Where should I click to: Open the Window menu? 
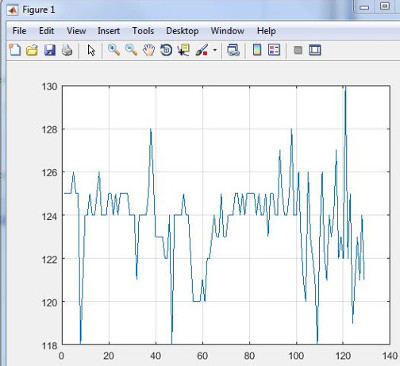(228, 31)
